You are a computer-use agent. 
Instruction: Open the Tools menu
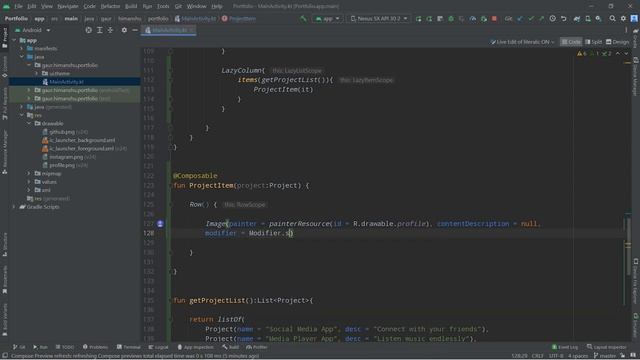pyautogui.click(x=163, y=6)
